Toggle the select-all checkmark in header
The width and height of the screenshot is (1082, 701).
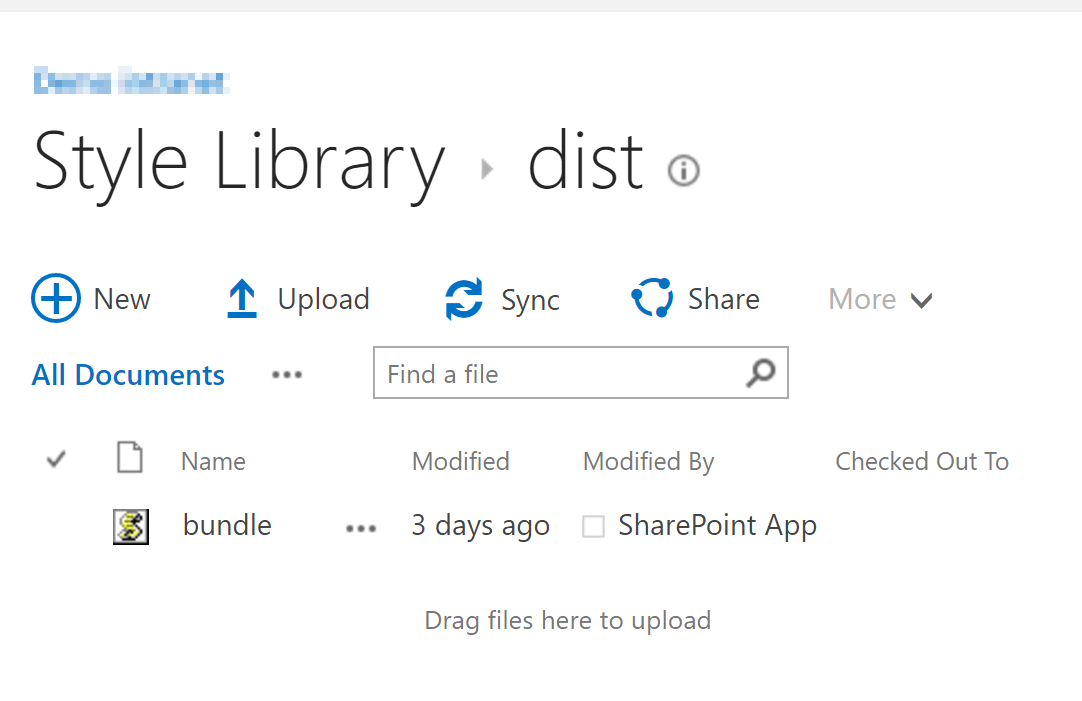(x=56, y=459)
